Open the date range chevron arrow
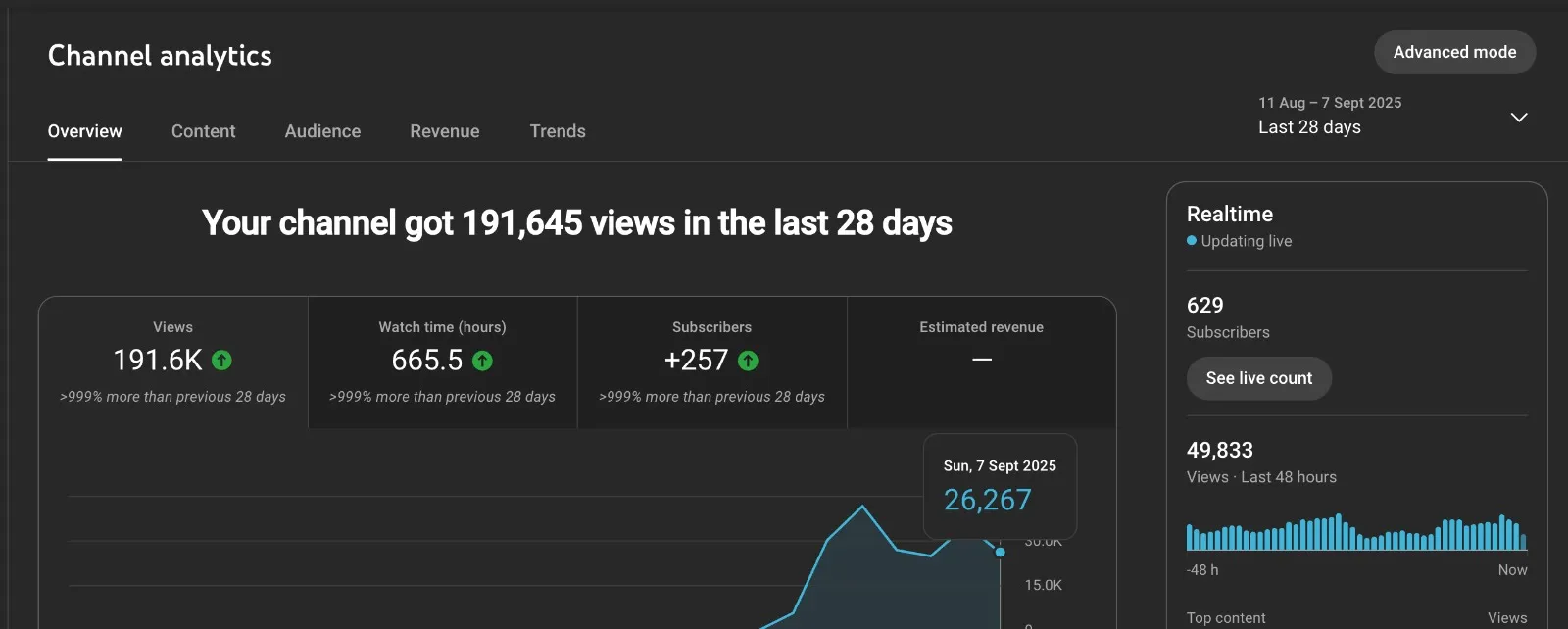This screenshot has width=1568, height=629. (x=1518, y=118)
